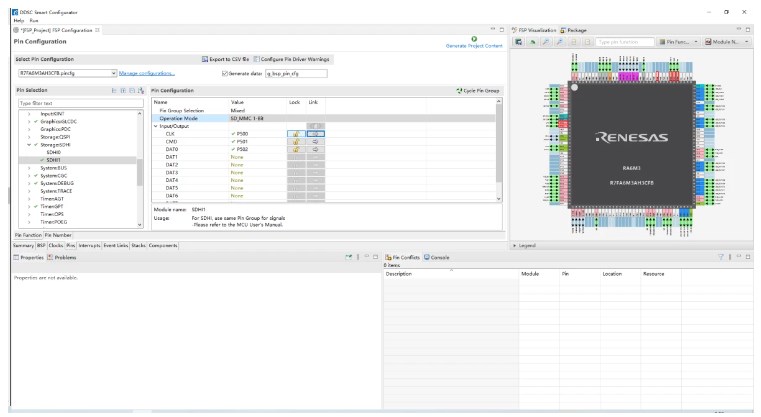This screenshot has height=417, width=761.
Task: Collapse the Storage:SDHI tree node
Action: tap(29, 145)
